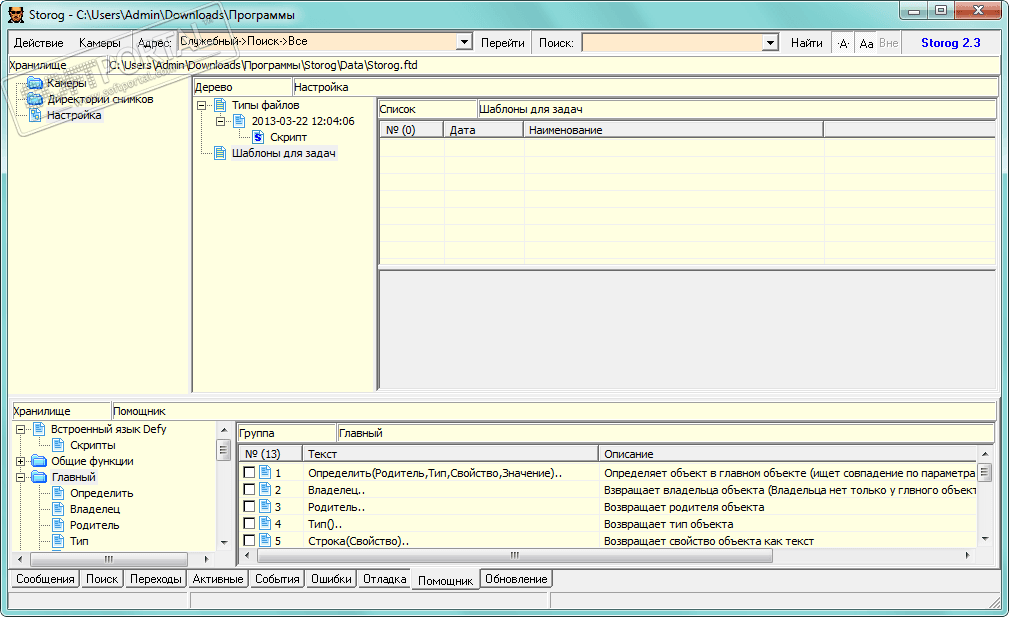Click the table scroll right arrow
The height and width of the screenshot is (617, 1009).
point(967,555)
